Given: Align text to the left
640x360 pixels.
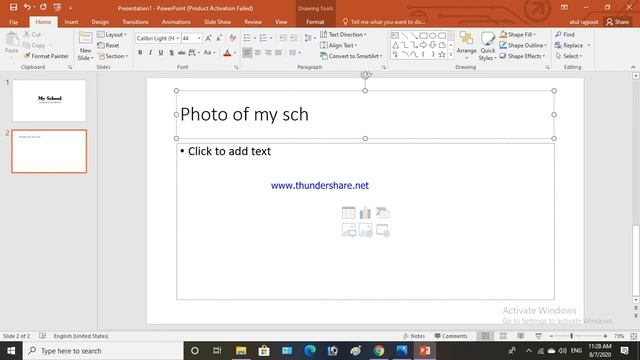Looking at the screenshot, I should coord(247,53).
